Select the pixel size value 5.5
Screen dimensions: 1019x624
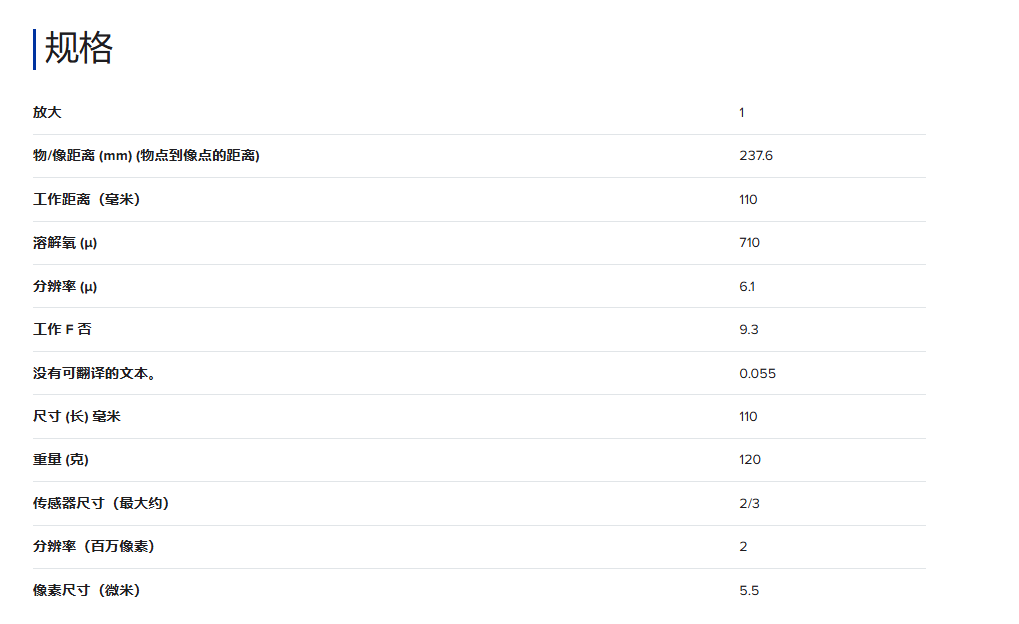749,591
